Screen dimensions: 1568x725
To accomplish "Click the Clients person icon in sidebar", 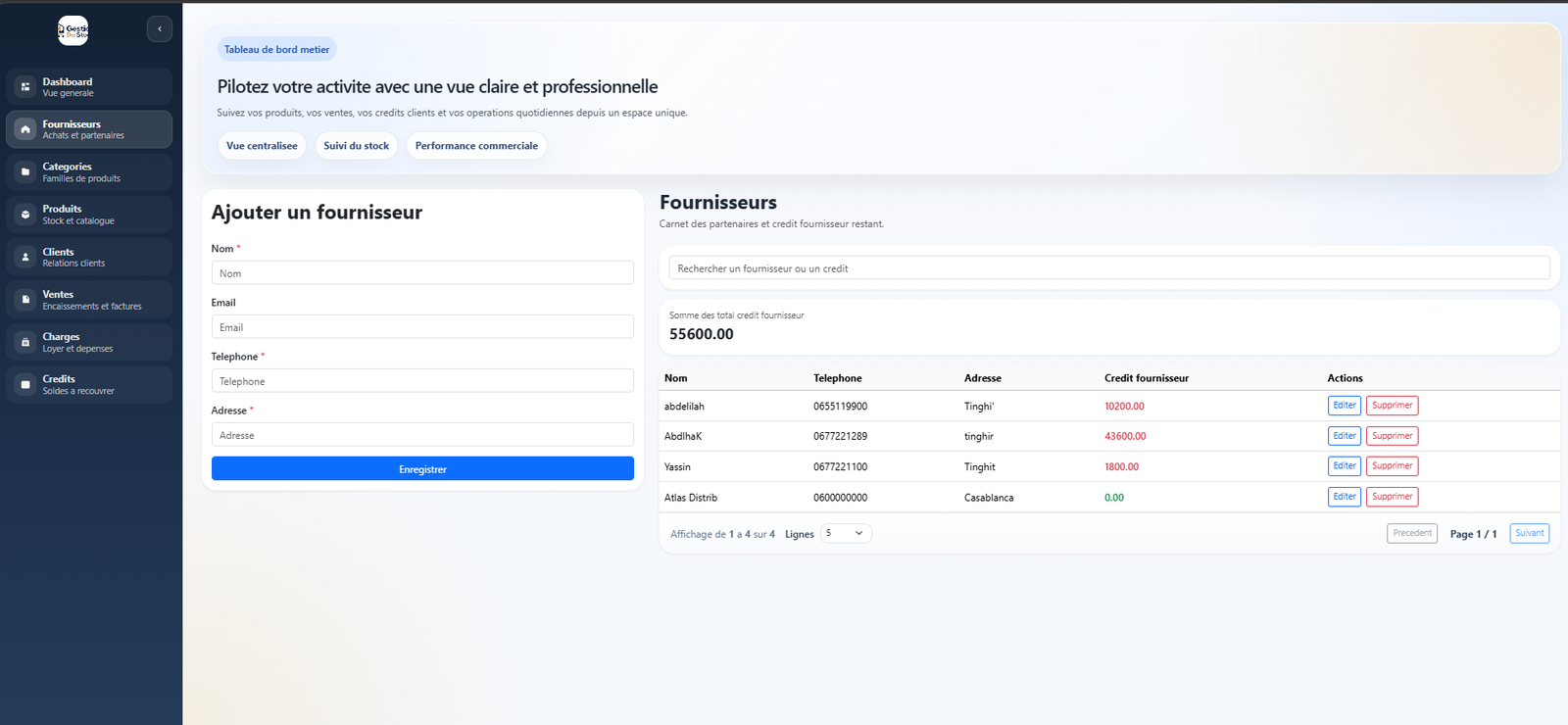I will pyautogui.click(x=25, y=257).
